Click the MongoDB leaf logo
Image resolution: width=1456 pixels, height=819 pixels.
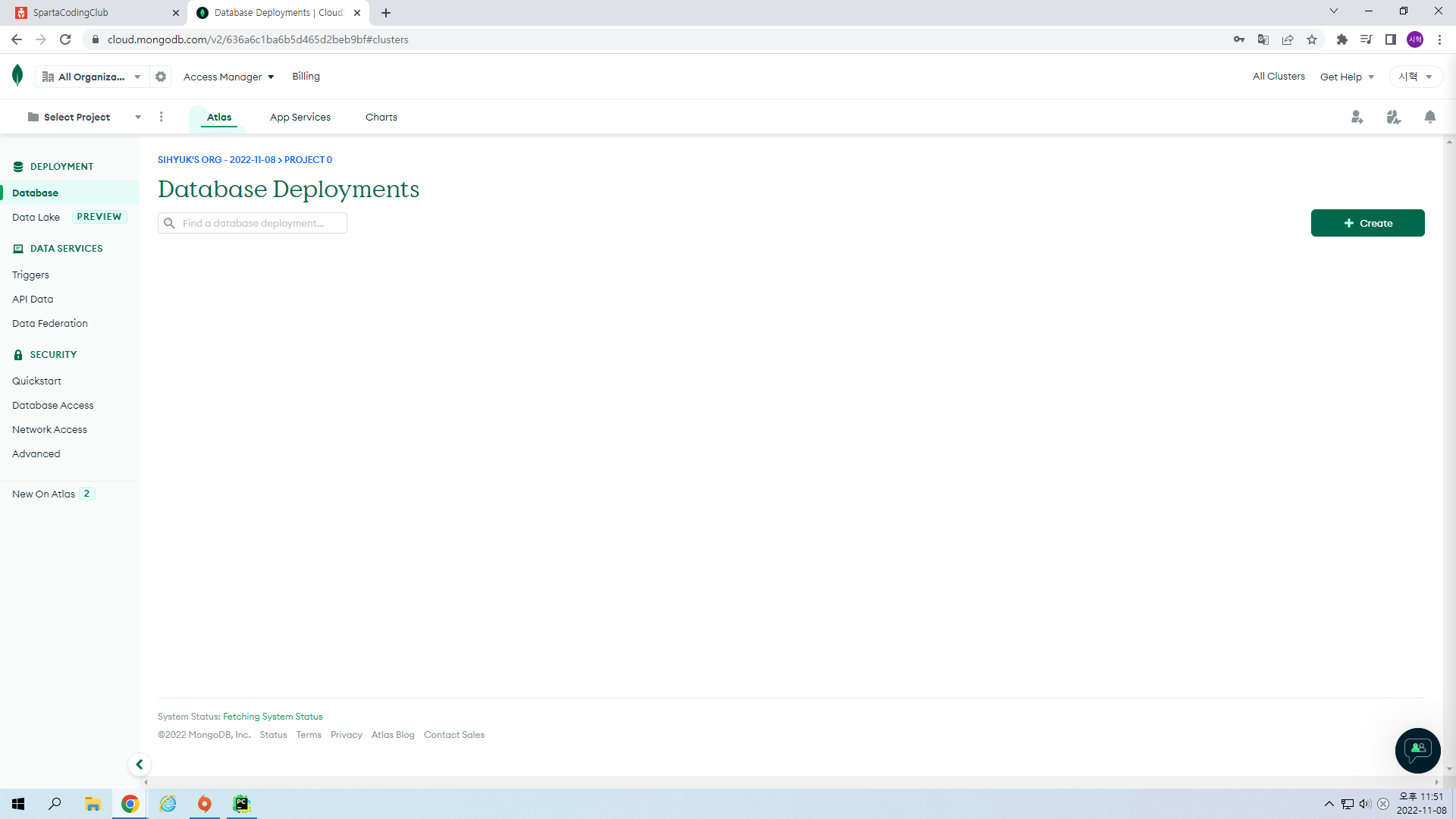pyautogui.click(x=17, y=76)
